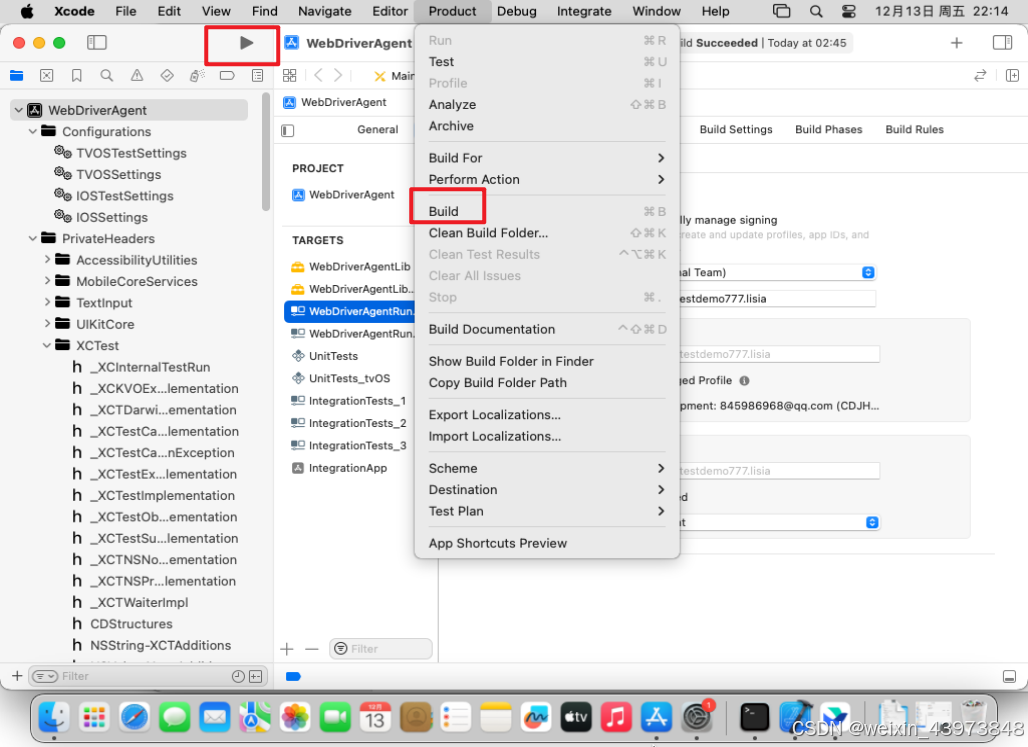
Task: Select Test in the Product menu
Action: coord(547,62)
